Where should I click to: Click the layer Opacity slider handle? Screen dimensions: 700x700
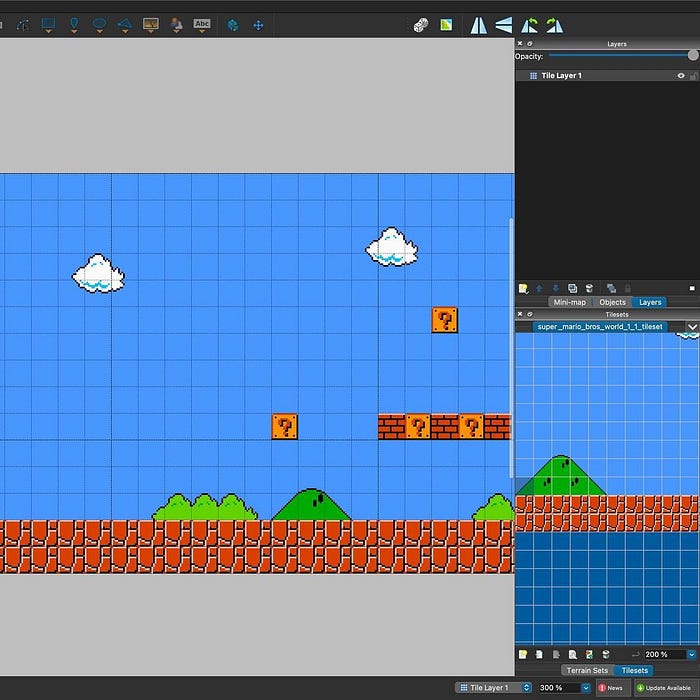[693, 56]
